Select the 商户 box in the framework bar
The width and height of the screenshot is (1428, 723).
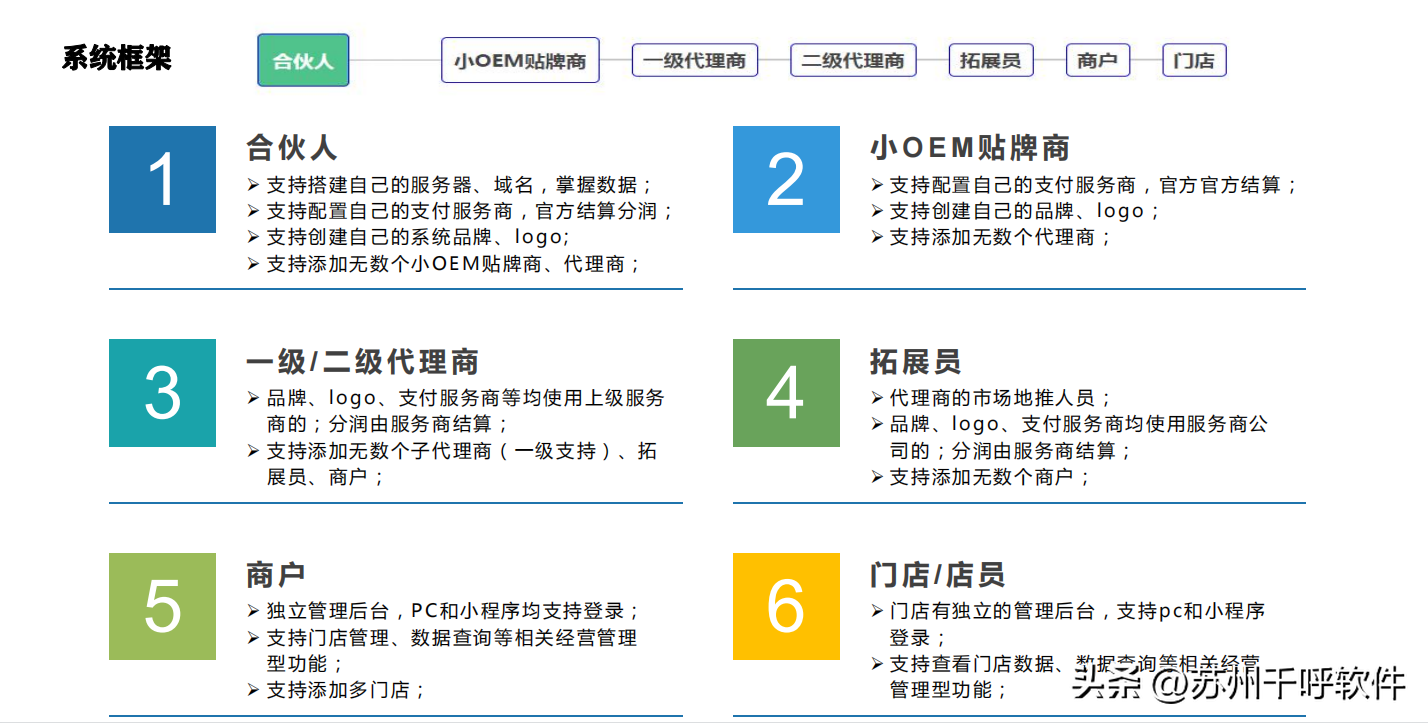[x=1098, y=60]
